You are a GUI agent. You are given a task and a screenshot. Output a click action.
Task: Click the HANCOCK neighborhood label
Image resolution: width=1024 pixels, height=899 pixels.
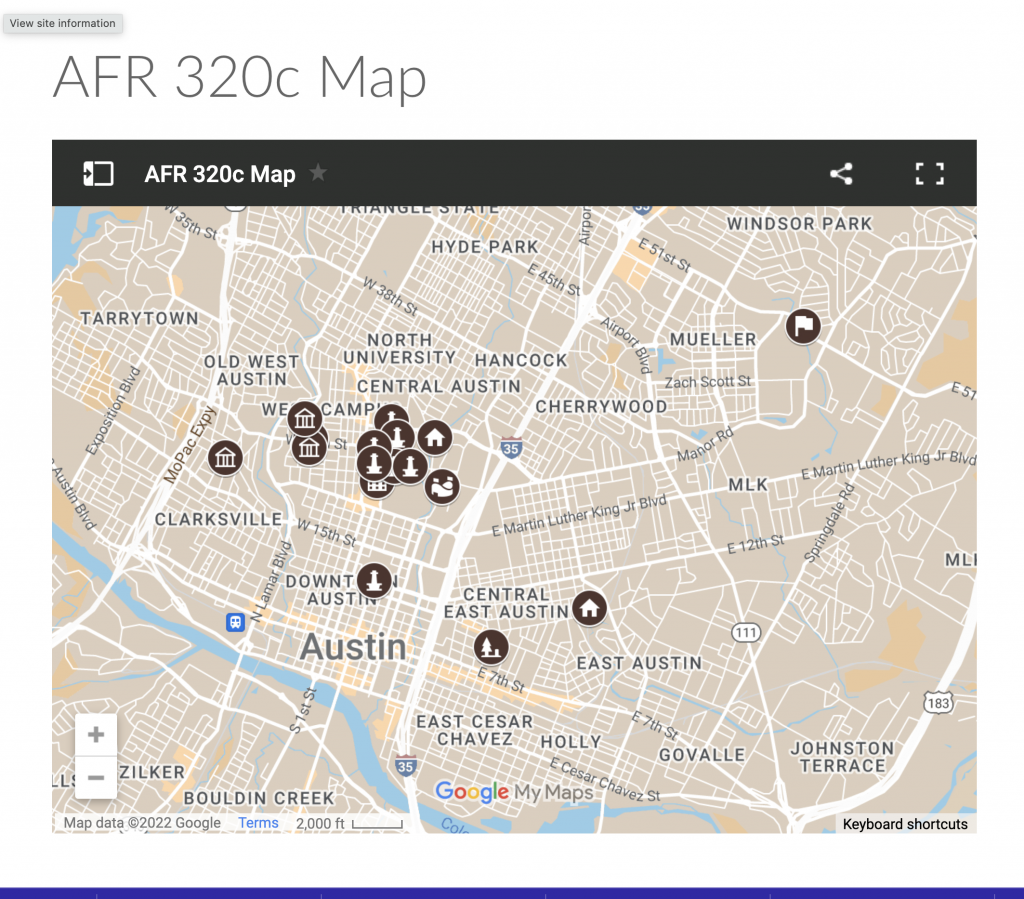pyautogui.click(x=521, y=360)
